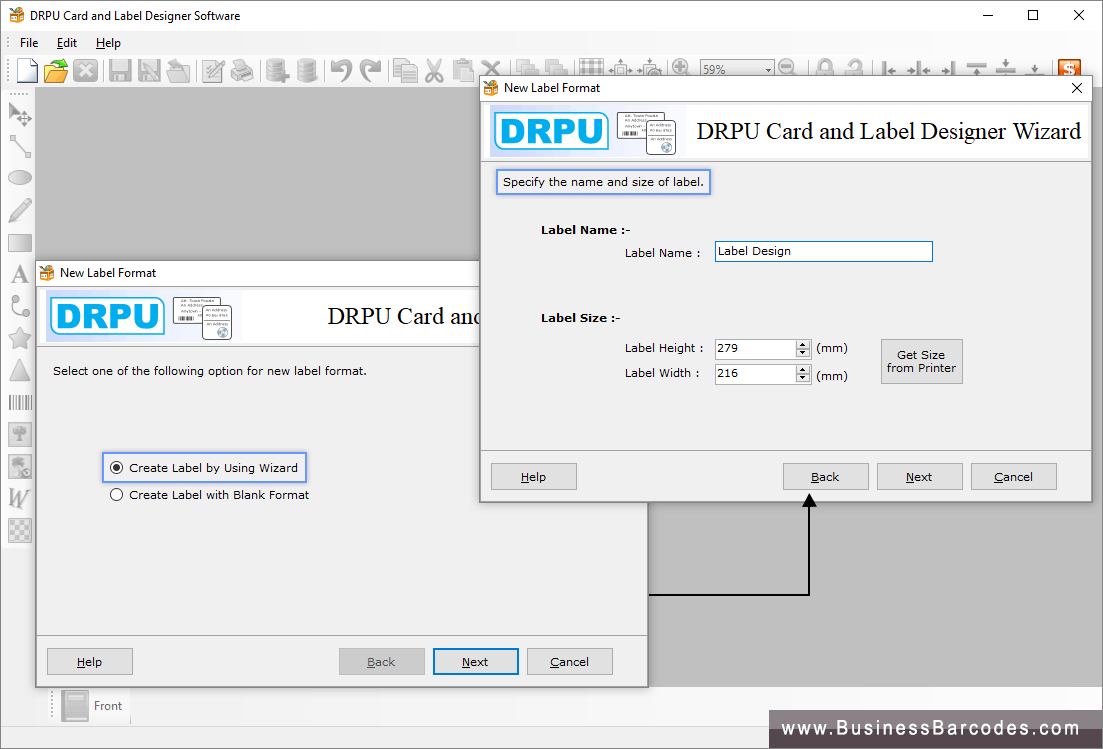The image size is (1103, 749).
Task: Click Next in the option selection dialog
Action: coord(476,662)
